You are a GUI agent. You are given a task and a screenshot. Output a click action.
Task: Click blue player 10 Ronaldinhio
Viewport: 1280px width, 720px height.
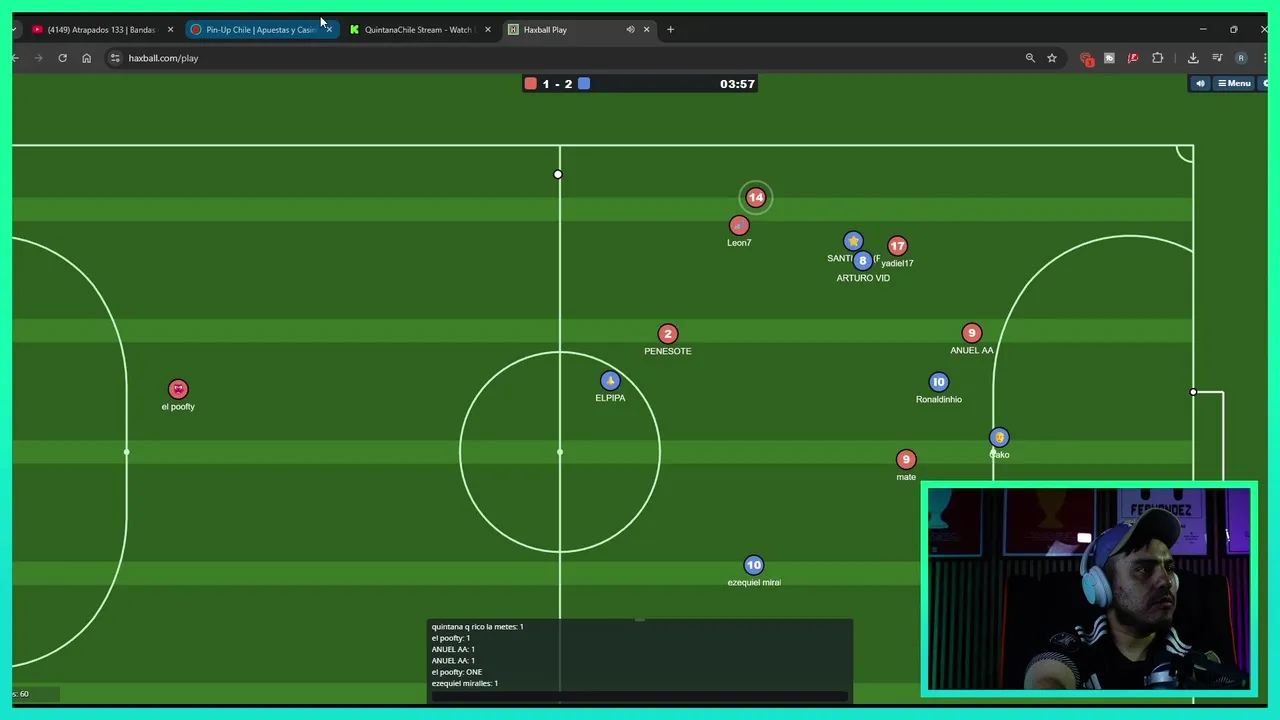click(x=938, y=382)
